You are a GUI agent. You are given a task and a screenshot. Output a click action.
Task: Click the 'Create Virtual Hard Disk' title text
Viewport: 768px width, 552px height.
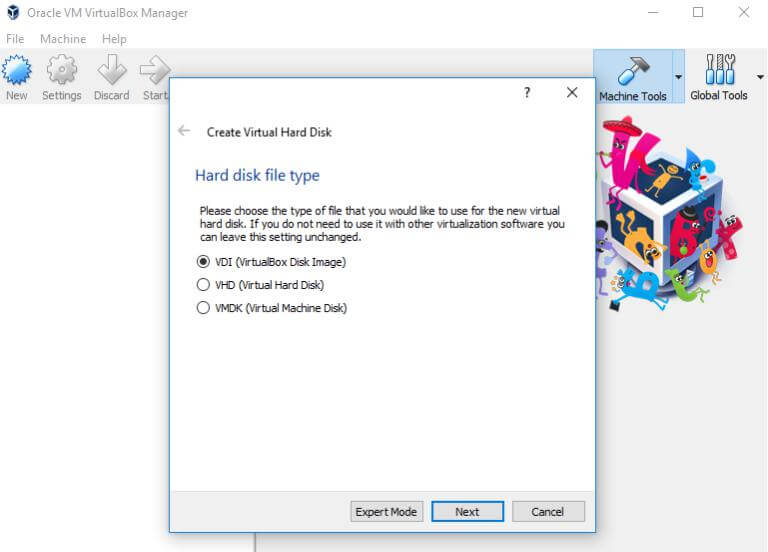pyautogui.click(x=269, y=132)
